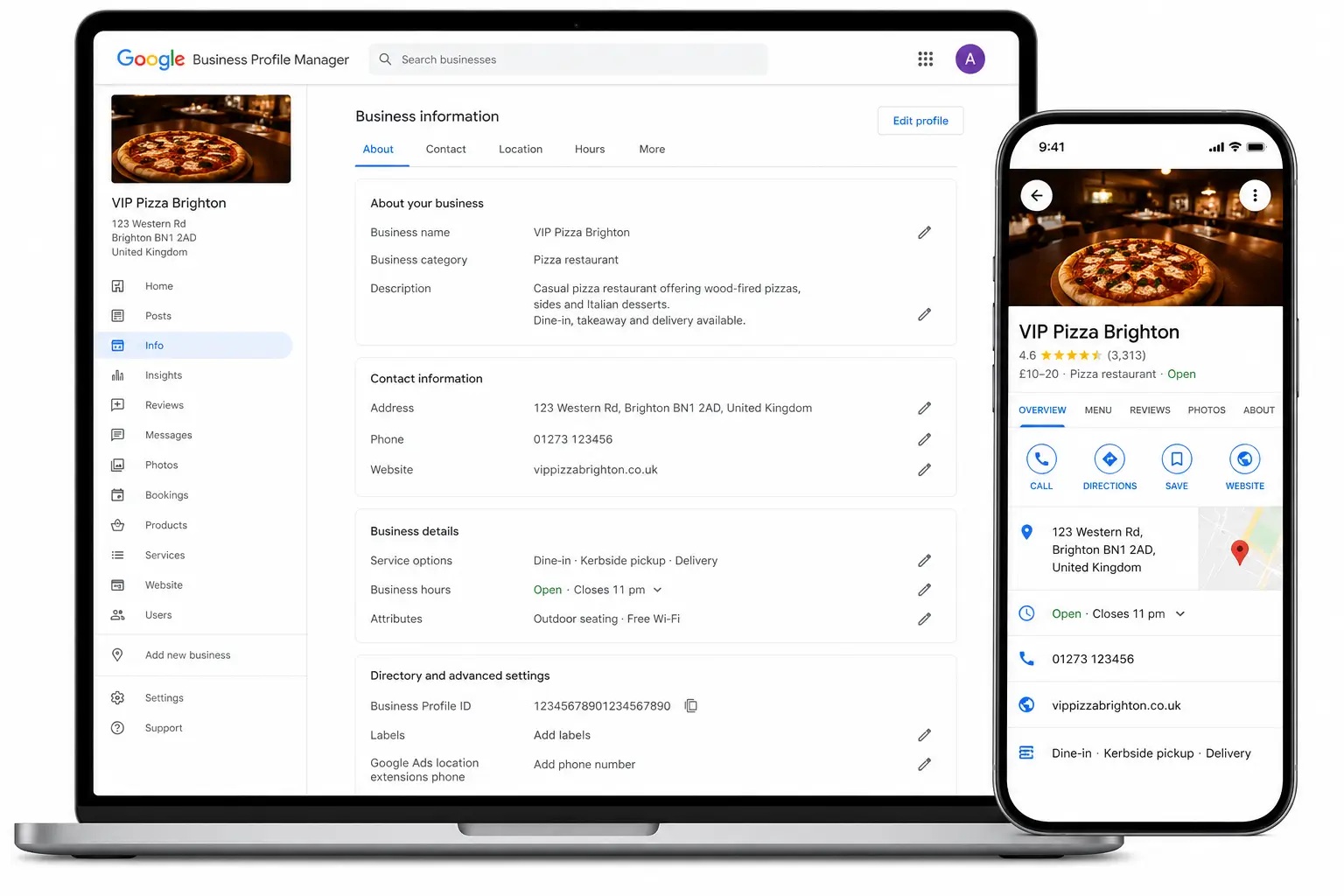
Task: Edit Google Ads phone pencil icon
Action: pos(924,765)
